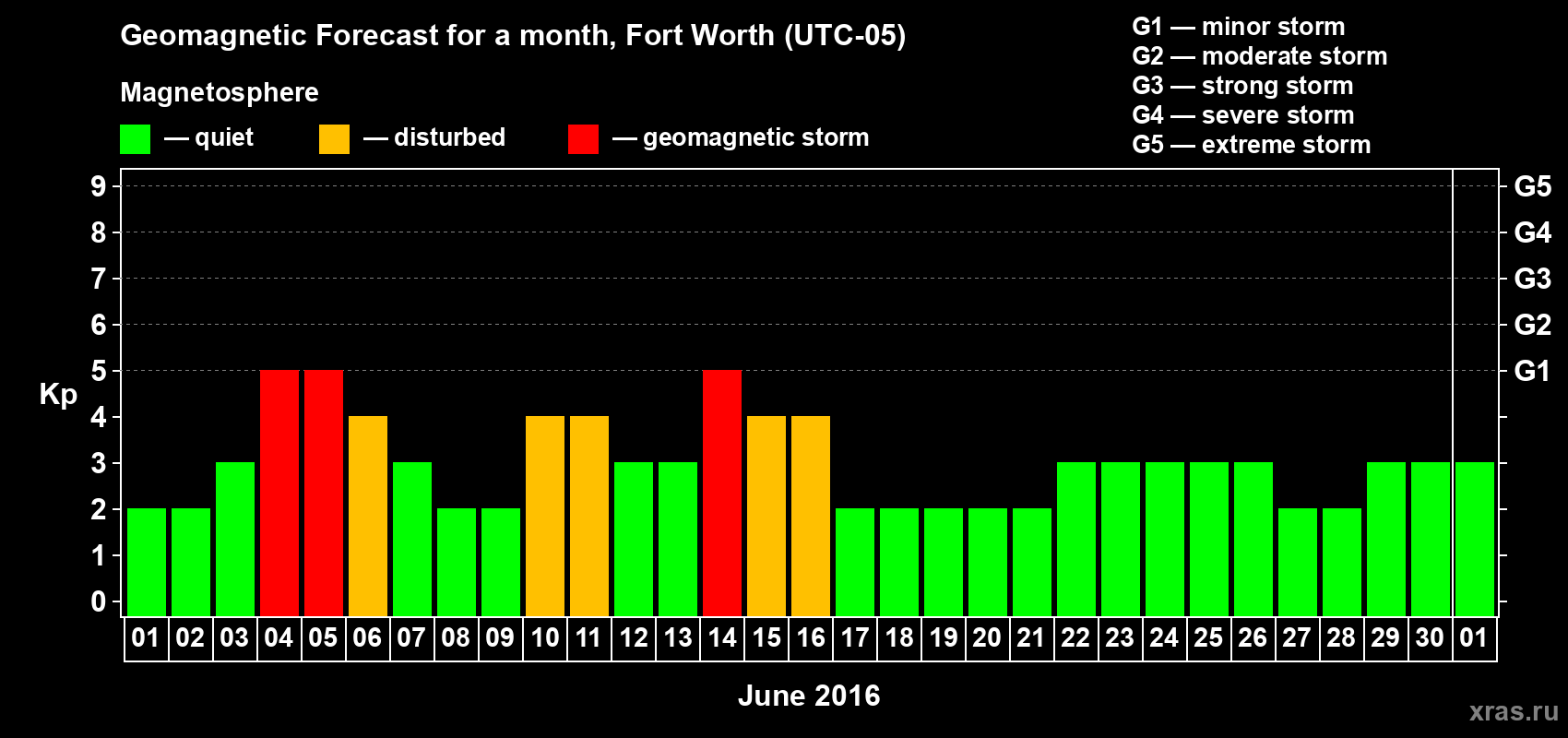Click the red bar for June 14
The height and width of the screenshot is (738, 1568).
722,493
